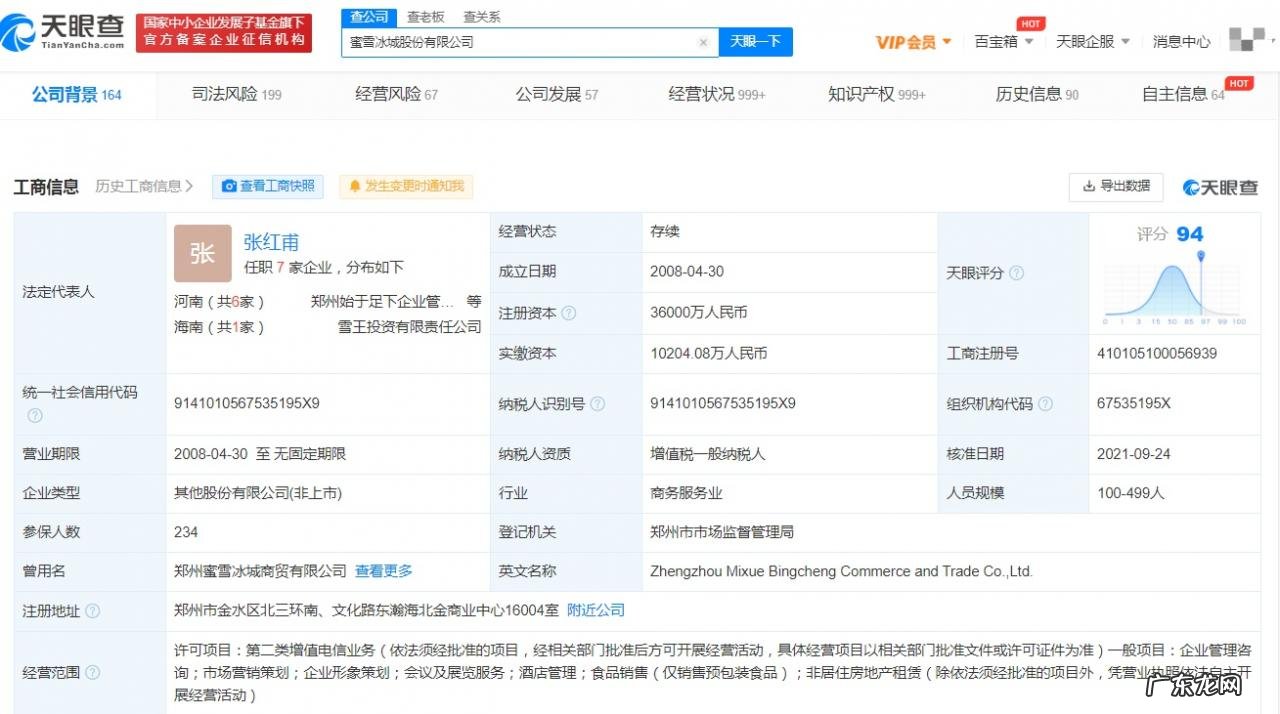Open the VIP会员 dropdown menu

[x=913, y=42]
